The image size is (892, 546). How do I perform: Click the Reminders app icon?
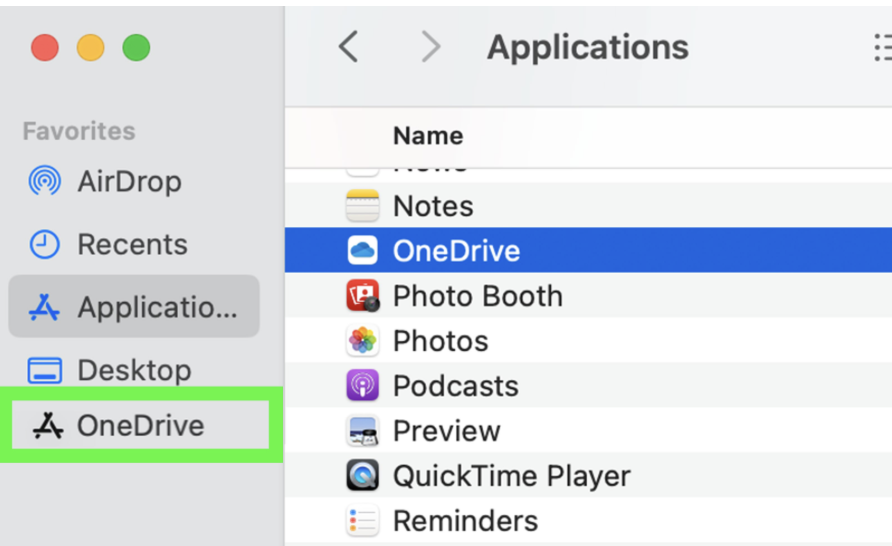point(362,520)
